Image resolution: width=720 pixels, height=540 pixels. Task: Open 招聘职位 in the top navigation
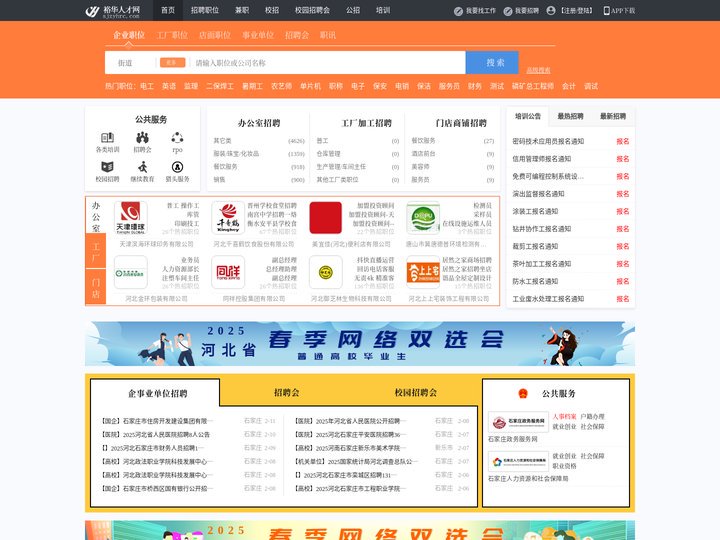coord(205,10)
